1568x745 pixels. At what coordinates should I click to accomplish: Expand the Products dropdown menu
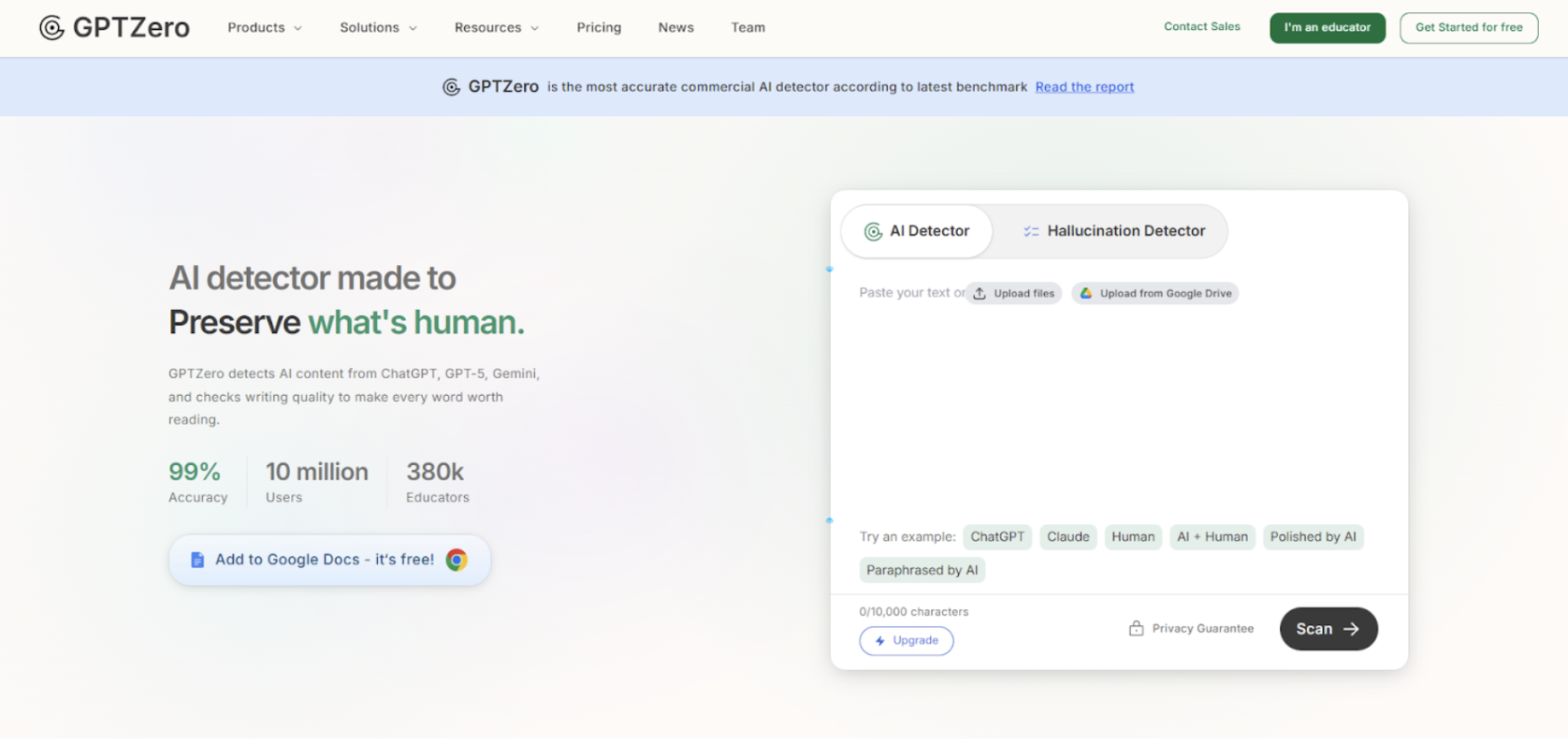click(x=265, y=28)
